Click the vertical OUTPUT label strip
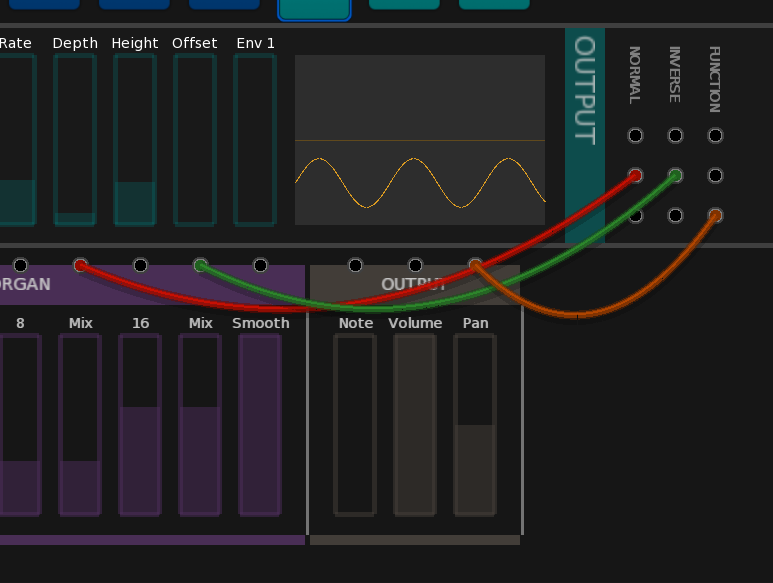 (584, 135)
